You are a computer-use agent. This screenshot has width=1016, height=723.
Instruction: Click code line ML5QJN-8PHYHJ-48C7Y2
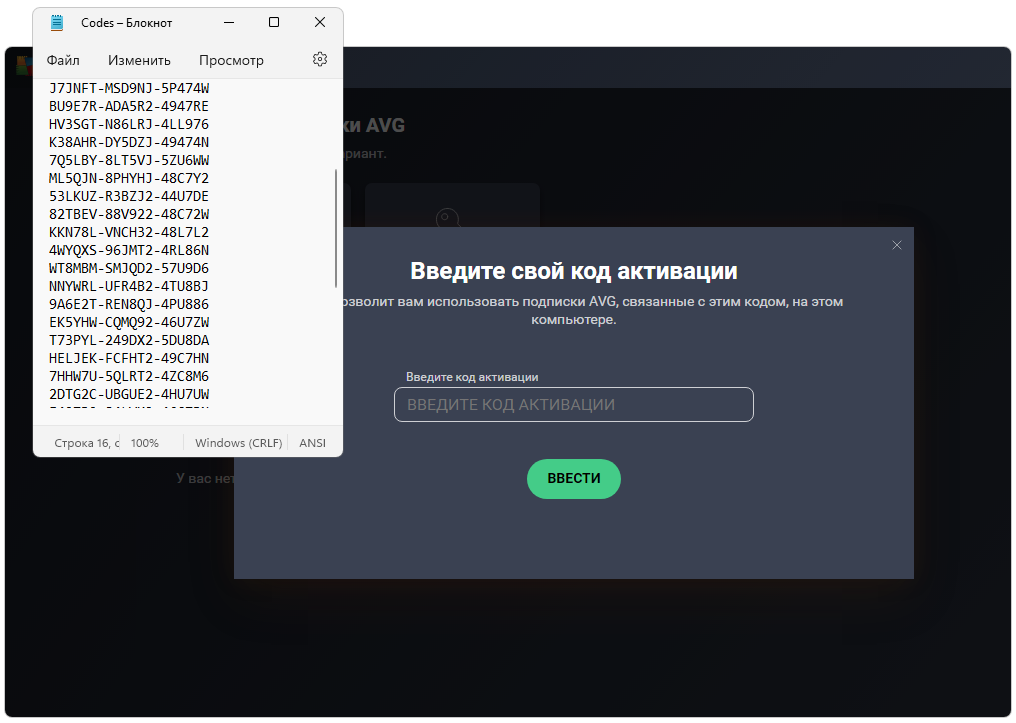click(129, 178)
